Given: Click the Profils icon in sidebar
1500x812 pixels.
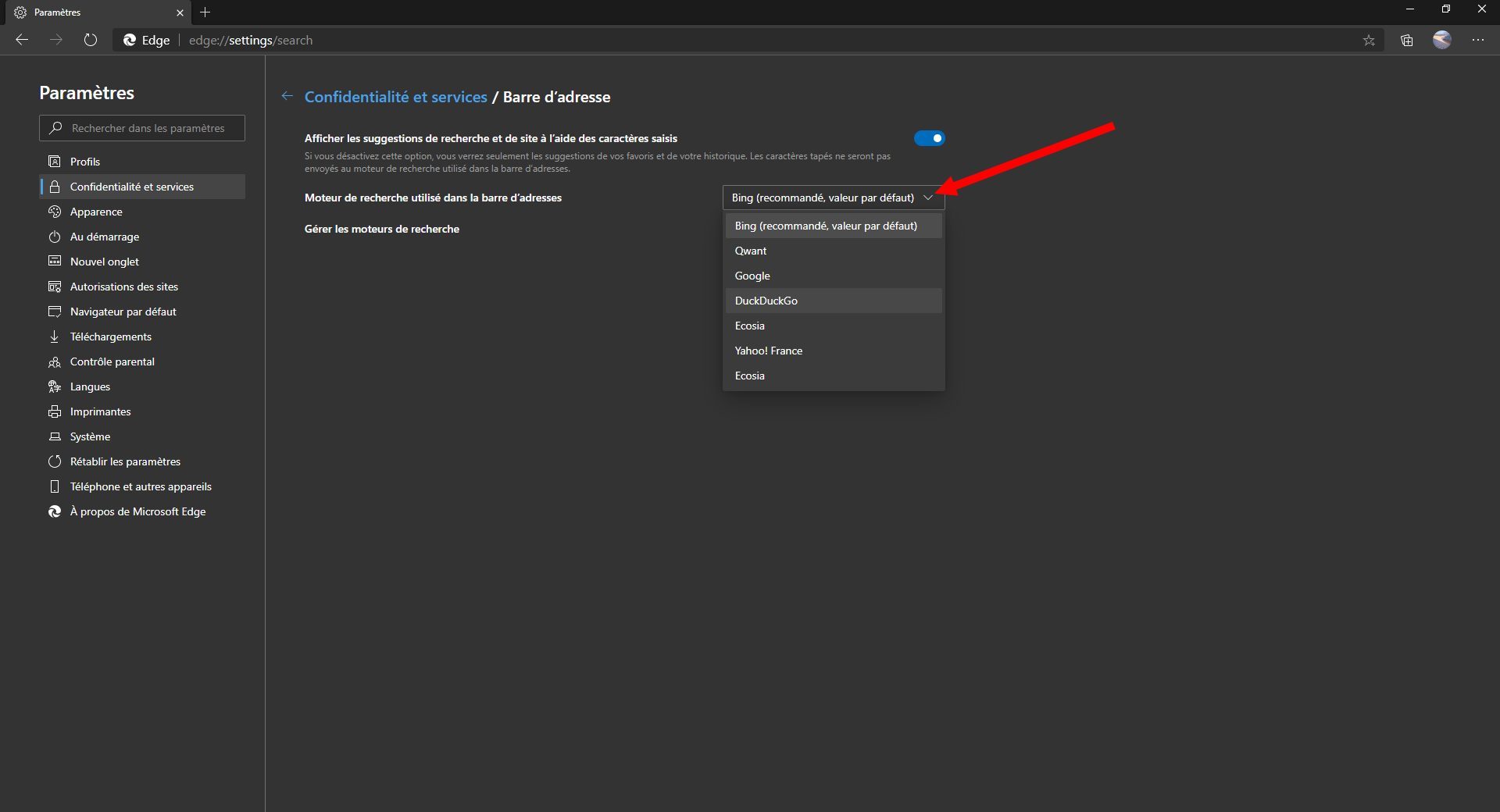Looking at the screenshot, I should click(x=55, y=162).
